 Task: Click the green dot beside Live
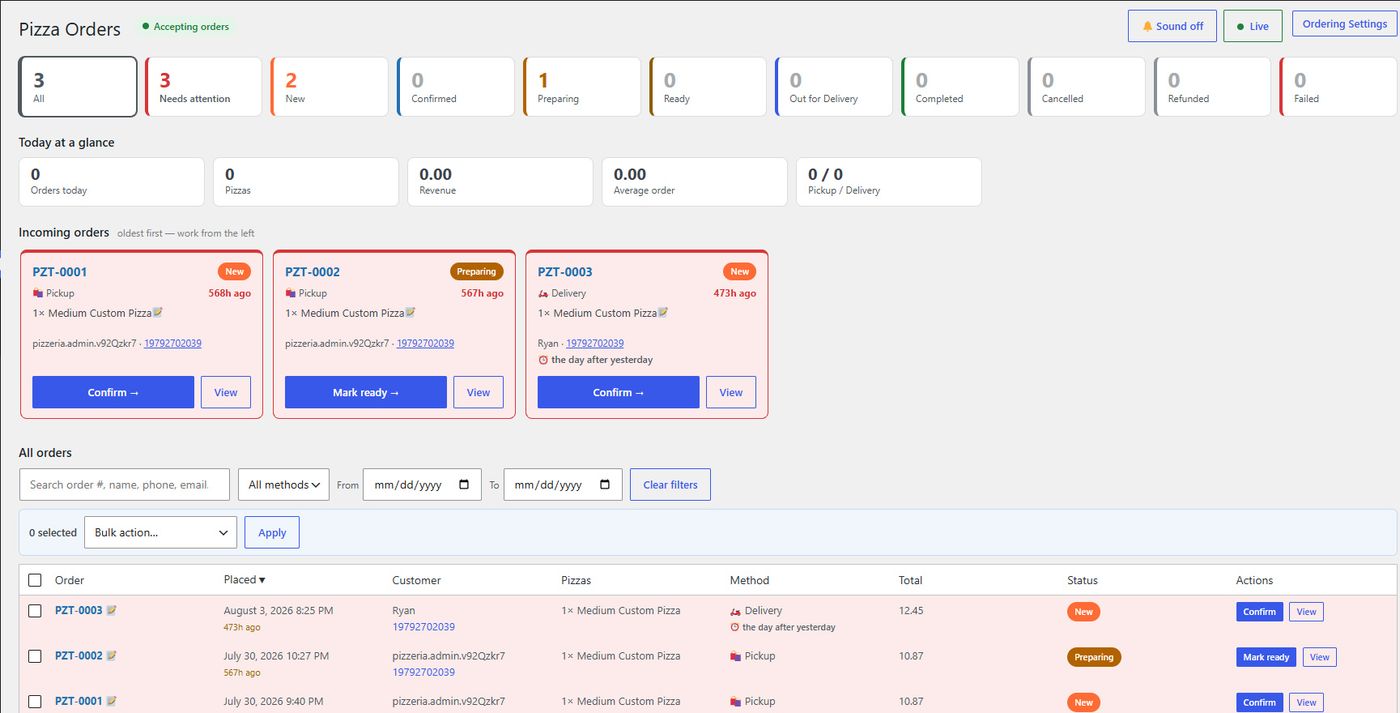(1241, 27)
